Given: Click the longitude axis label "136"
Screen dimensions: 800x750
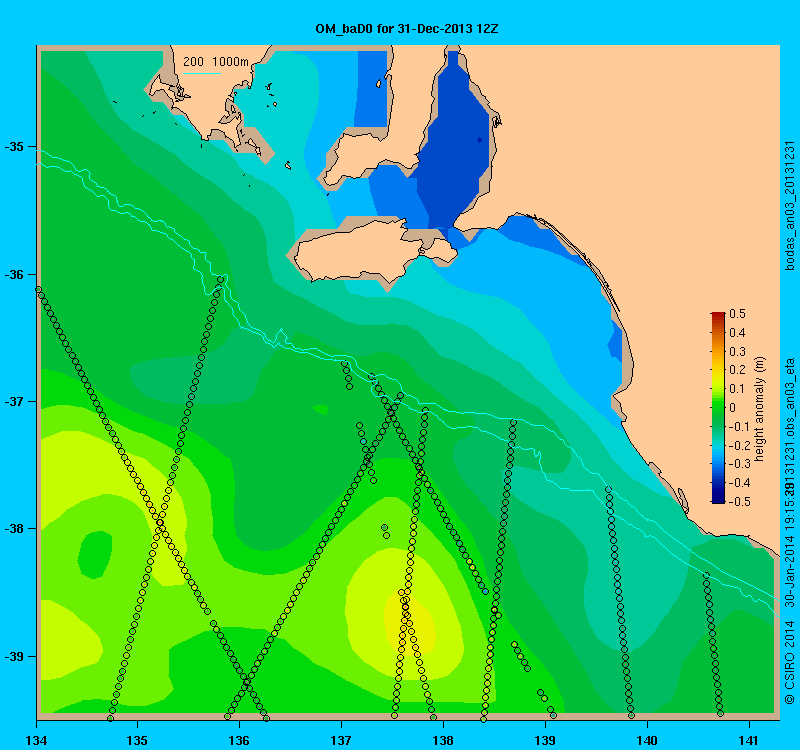Looking at the screenshot, I should pyautogui.click(x=239, y=740).
